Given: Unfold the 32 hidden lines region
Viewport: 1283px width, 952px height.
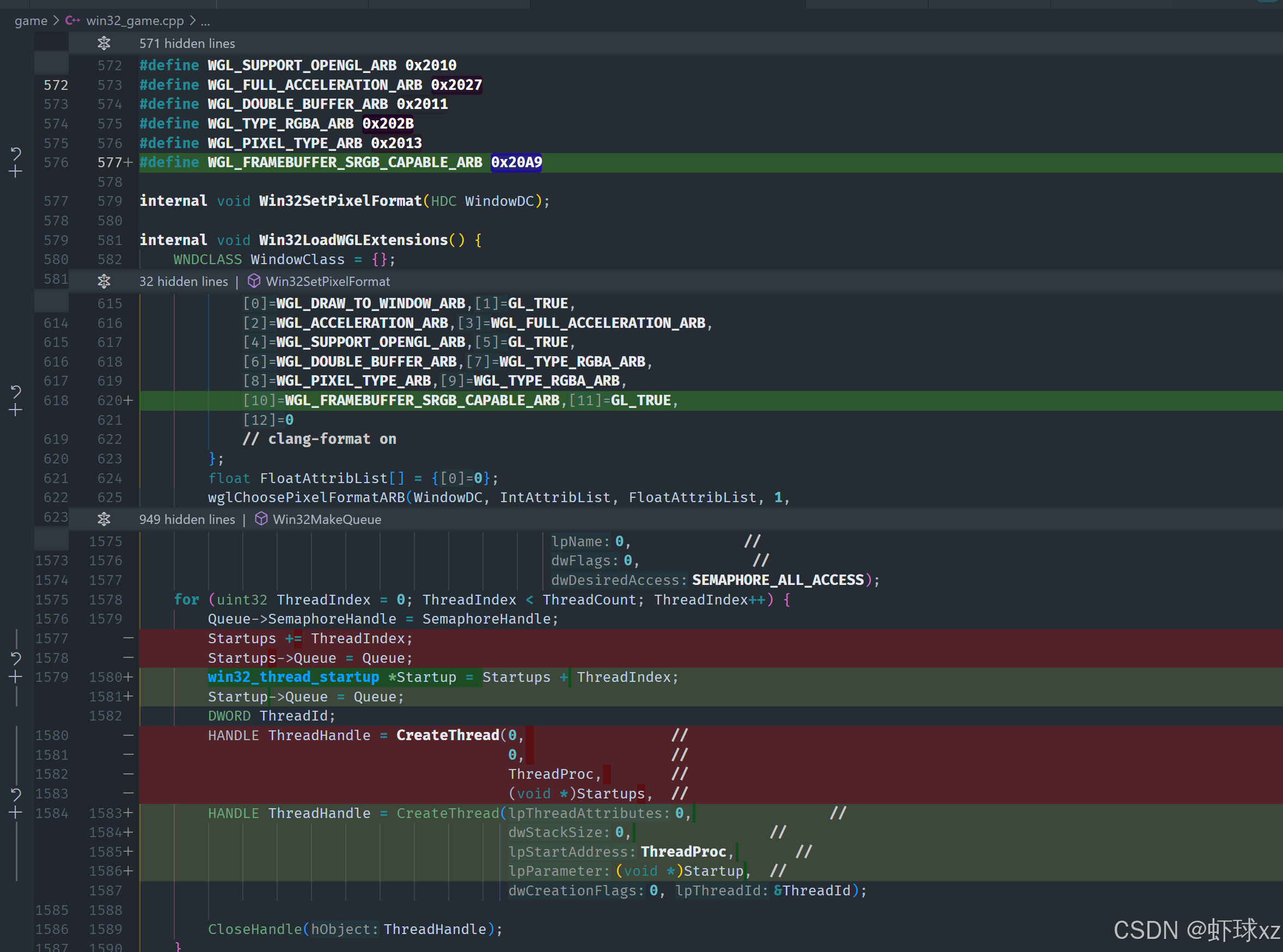Looking at the screenshot, I should 103,281.
